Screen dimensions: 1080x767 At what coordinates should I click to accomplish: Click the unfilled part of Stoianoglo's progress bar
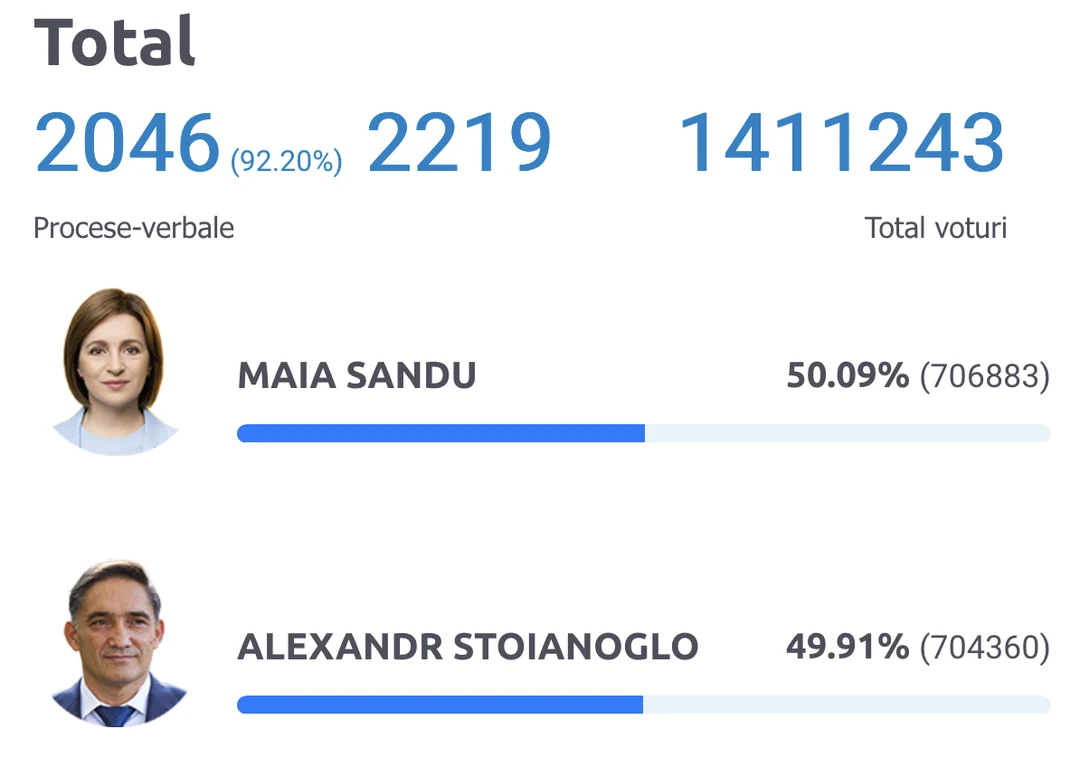coord(846,705)
